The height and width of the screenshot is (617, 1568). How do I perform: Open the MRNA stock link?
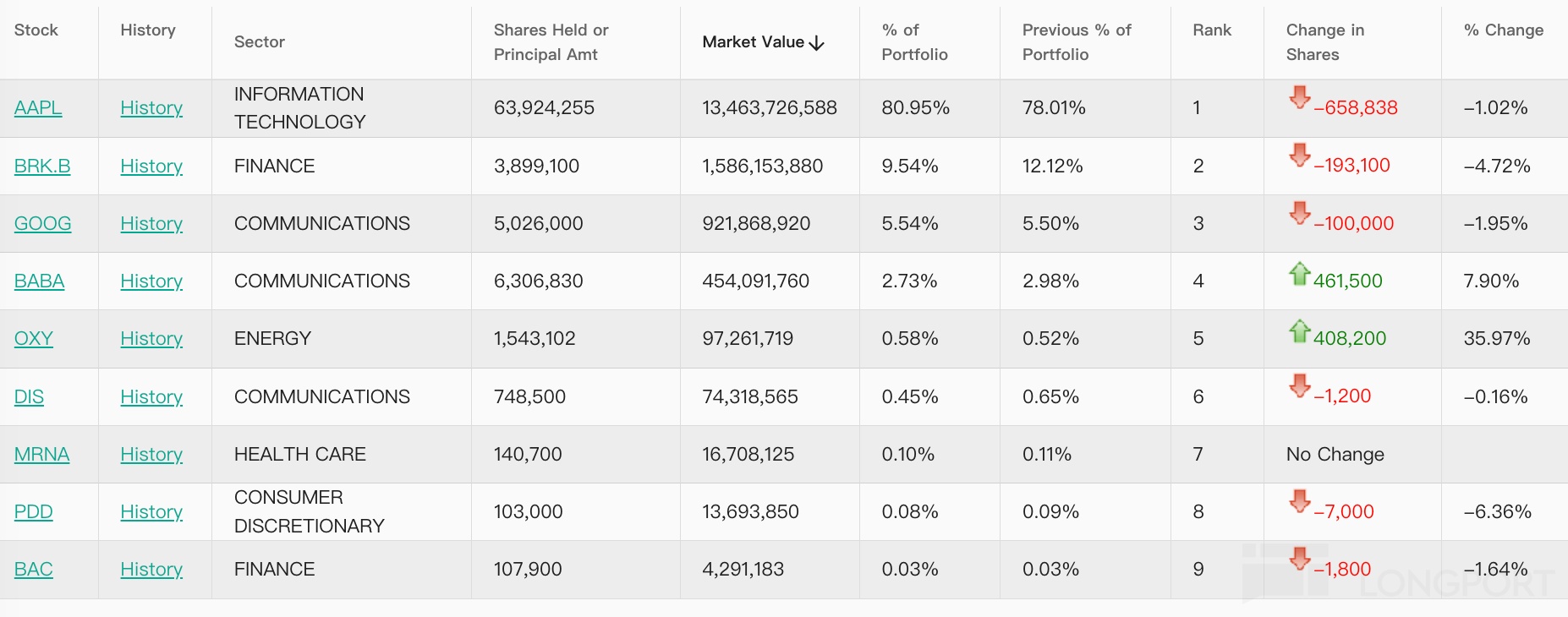(x=41, y=455)
